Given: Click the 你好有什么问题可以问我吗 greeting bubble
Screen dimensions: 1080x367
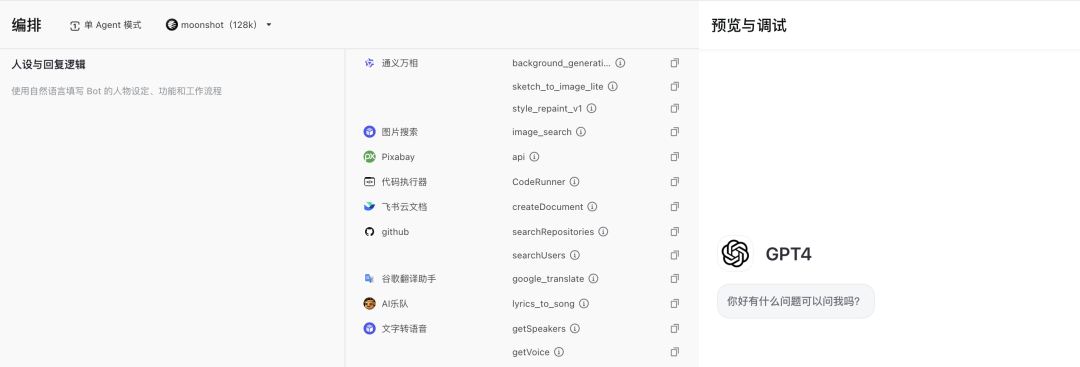Looking at the screenshot, I should (796, 301).
